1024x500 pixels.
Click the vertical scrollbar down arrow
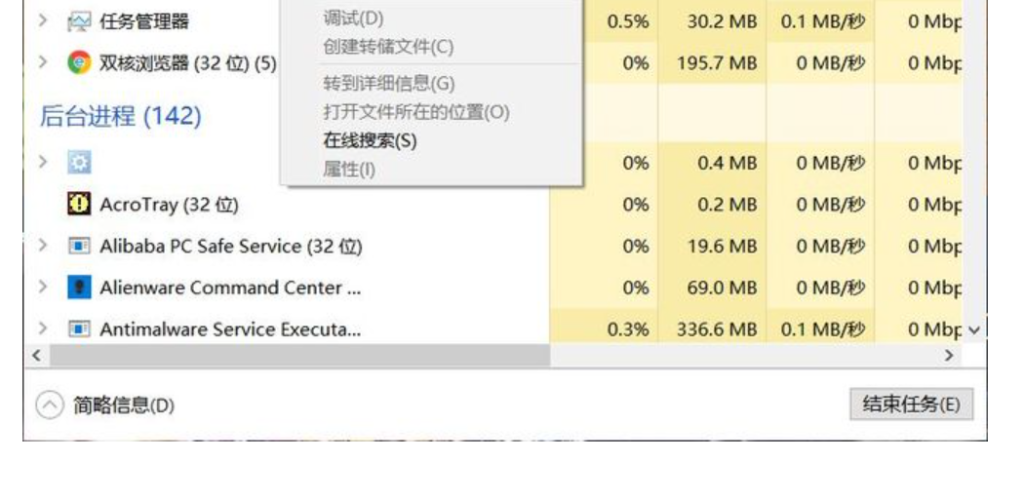974,330
